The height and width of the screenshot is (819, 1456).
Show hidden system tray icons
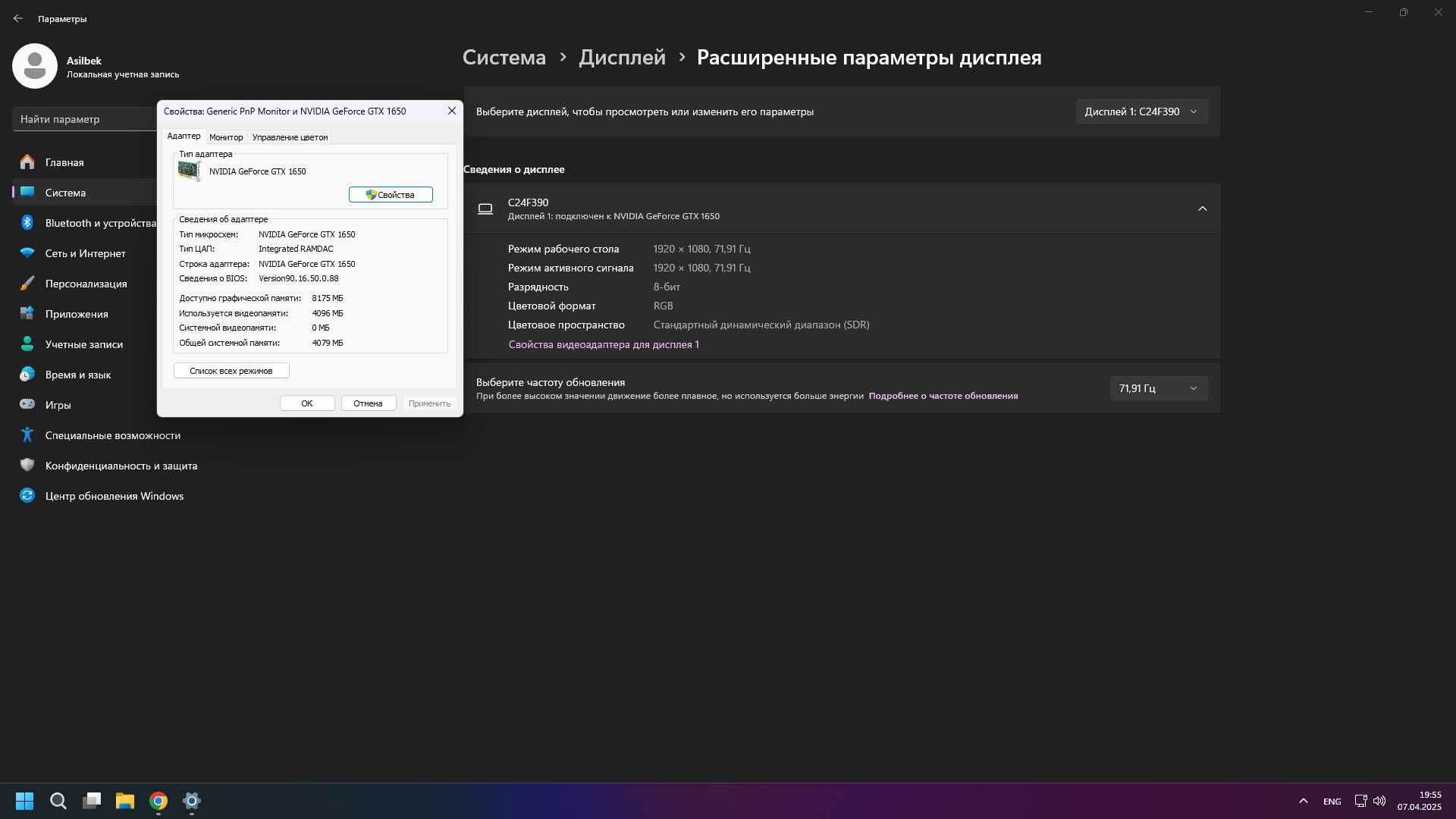1303,801
